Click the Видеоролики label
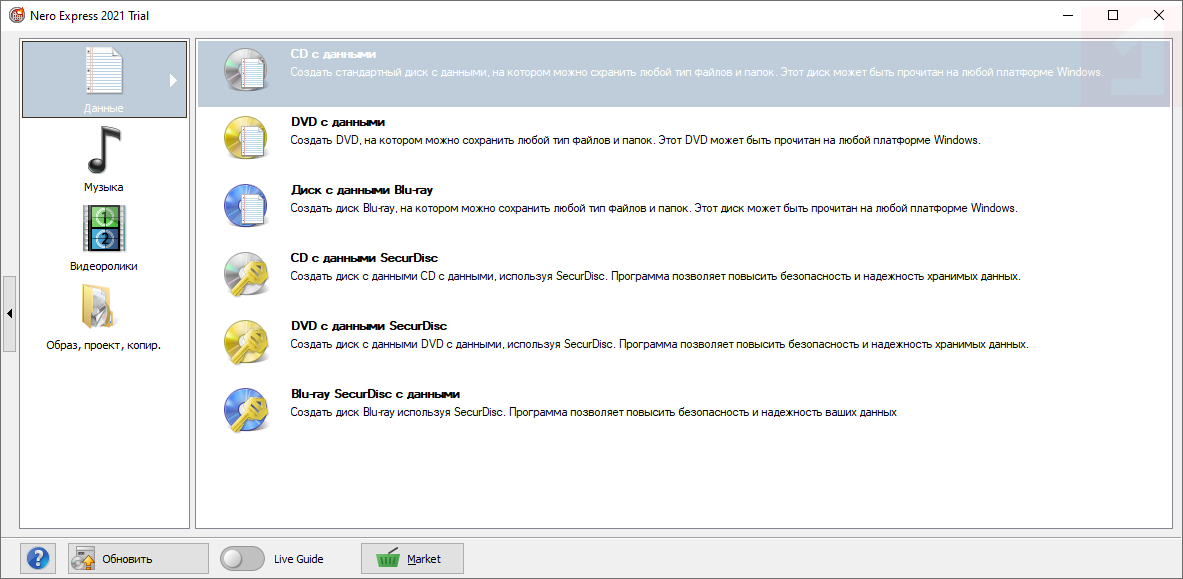The image size is (1183, 579). coord(104,266)
